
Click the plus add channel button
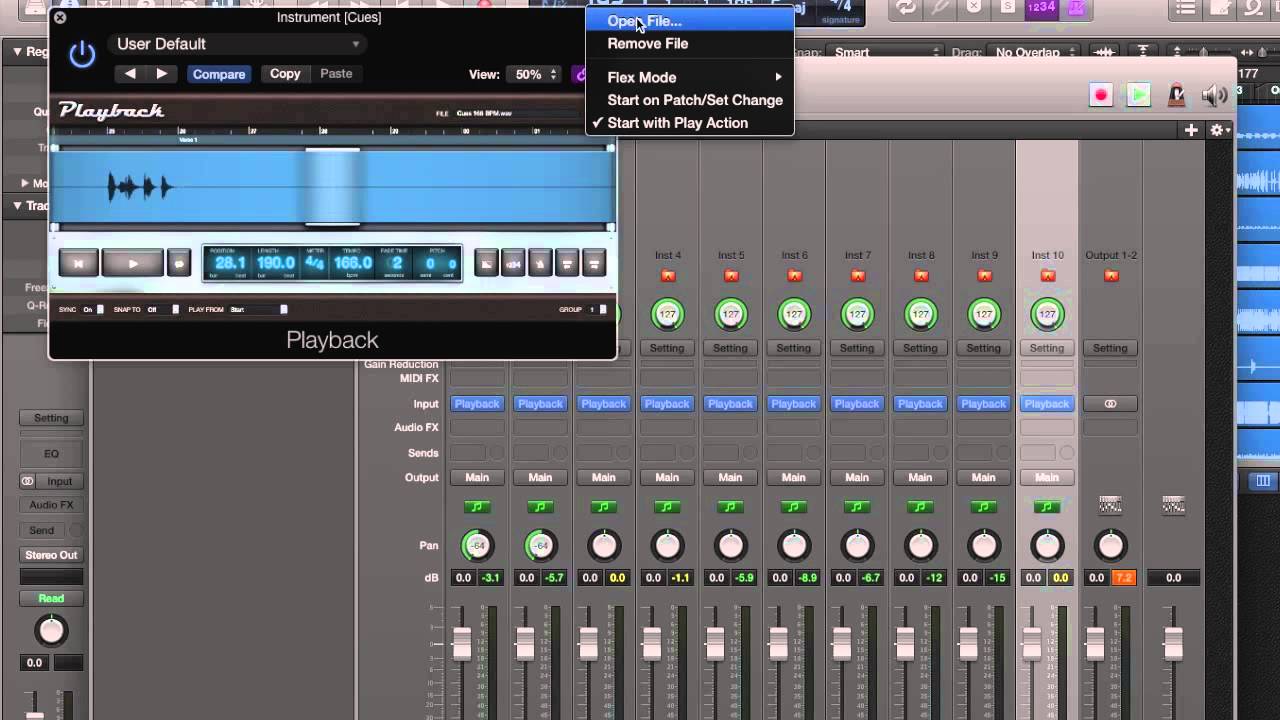[1191, 130]
